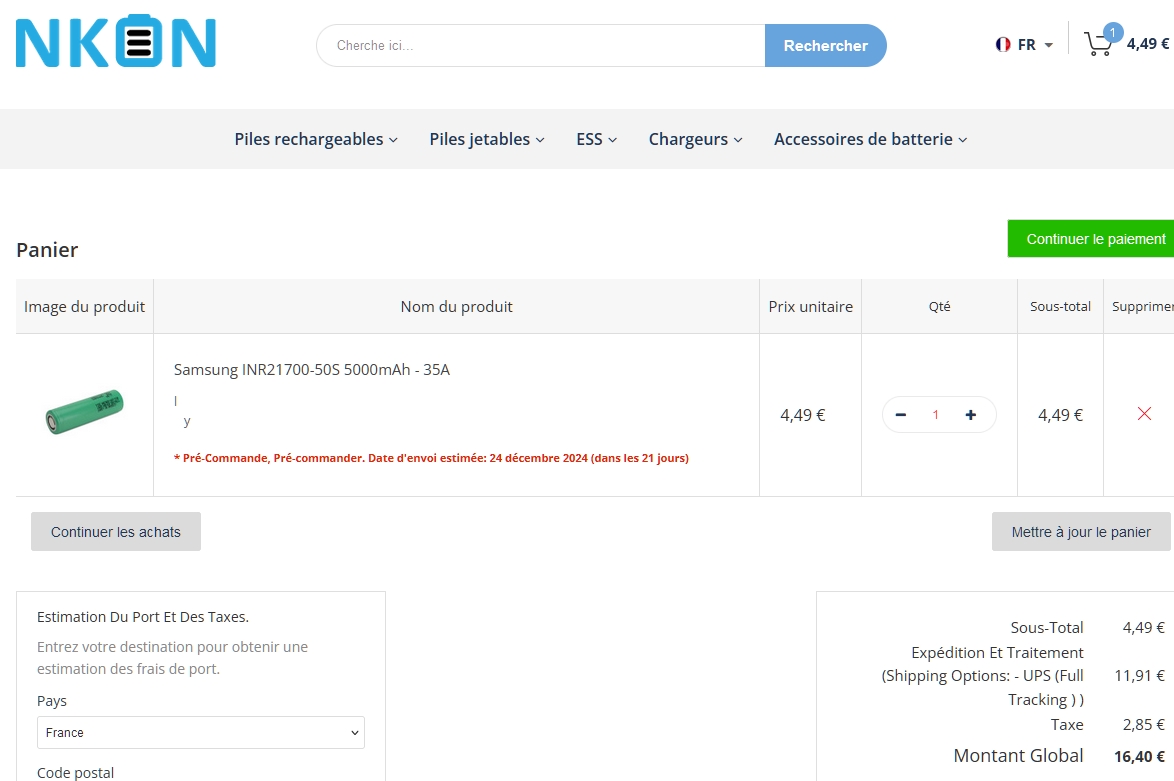1174x781 pixels.
Task: Open Piles jetables menu
Action: click(487, 139)
